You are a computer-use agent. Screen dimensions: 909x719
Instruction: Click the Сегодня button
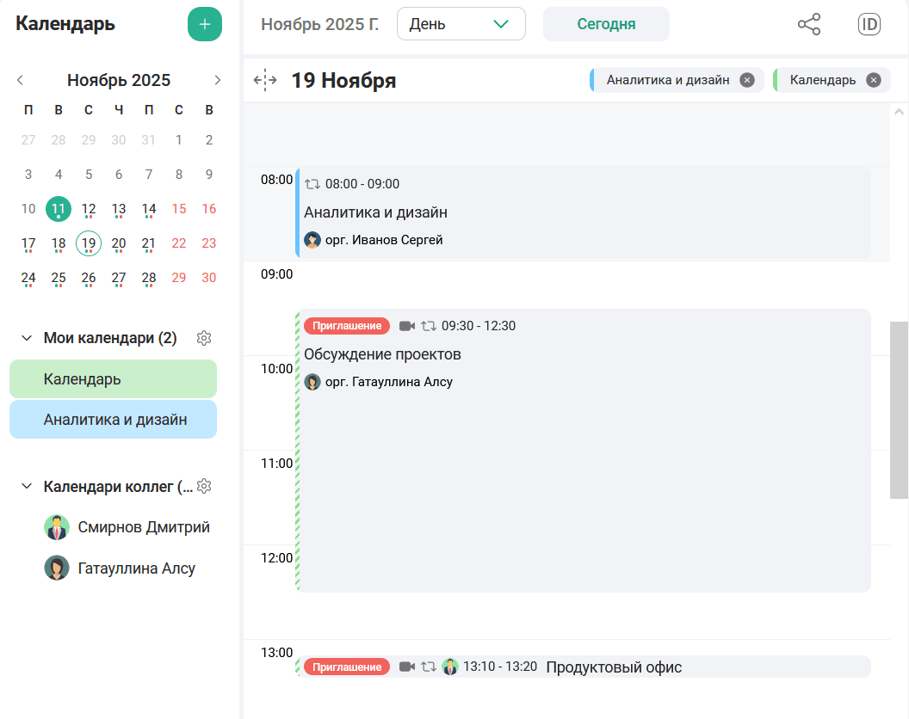[x=606, y=24]
